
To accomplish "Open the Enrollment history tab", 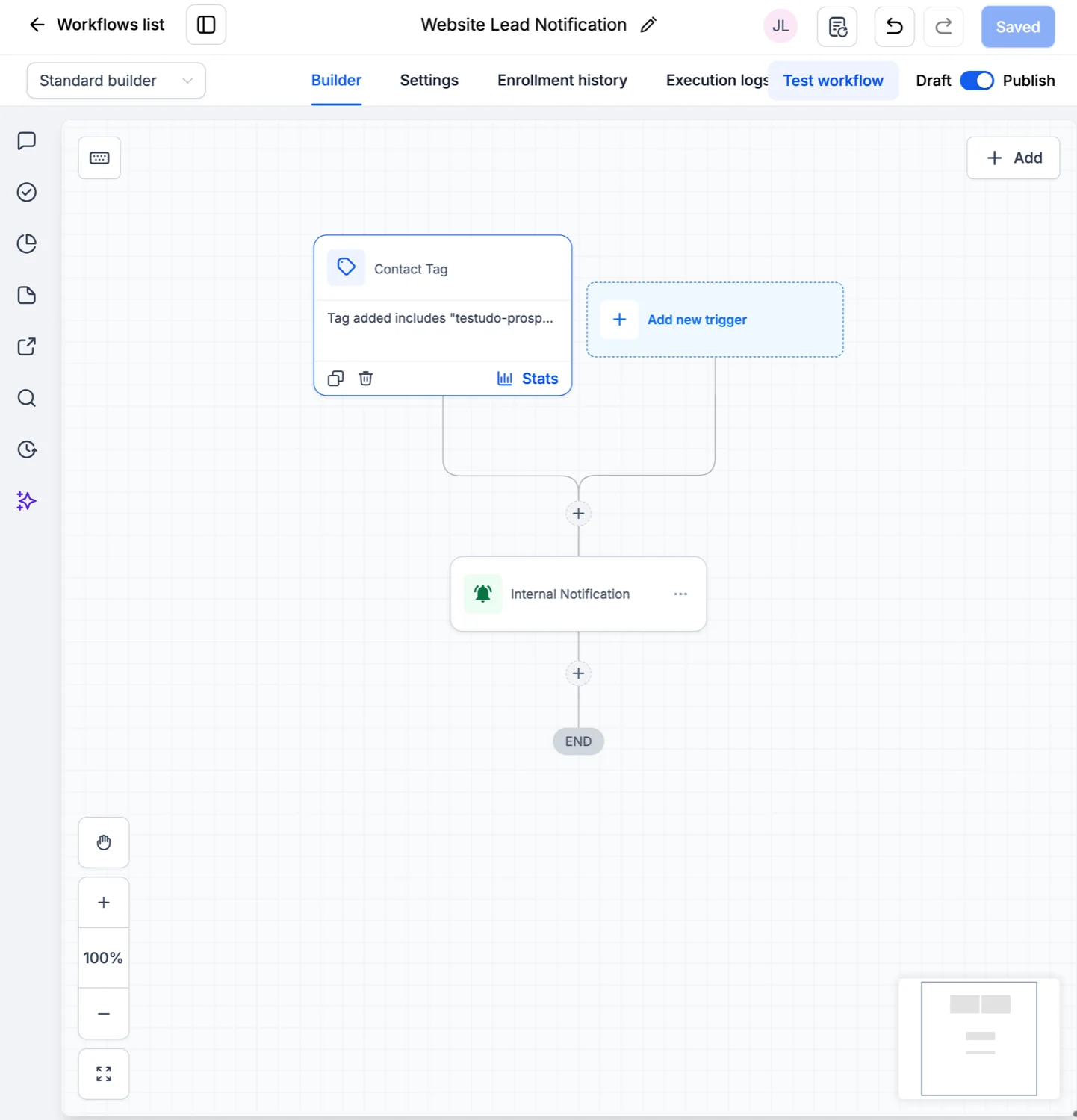I will click(x=562, y=80).
